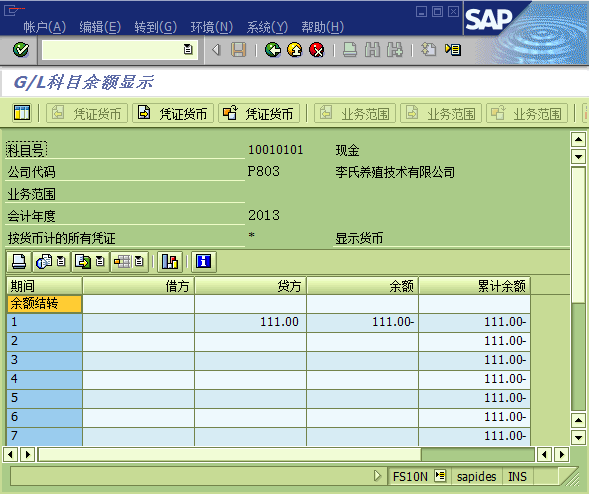Viewport: 589px width, 494px height.
Task: Open the 帐户(A) menu
Action: coord(44,27)
